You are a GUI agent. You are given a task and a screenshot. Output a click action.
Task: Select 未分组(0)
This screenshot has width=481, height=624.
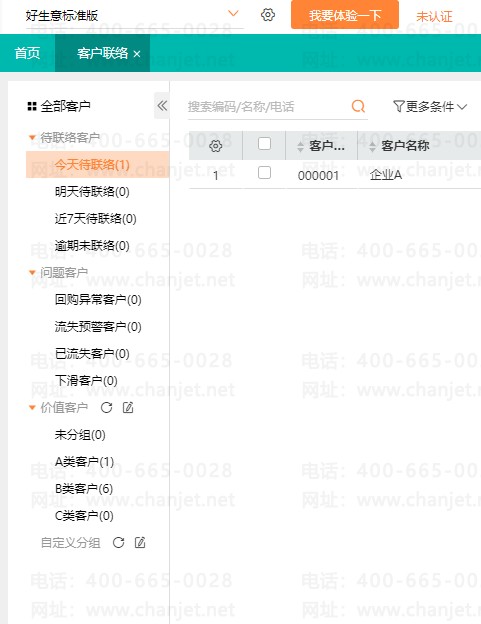[80, 435]
